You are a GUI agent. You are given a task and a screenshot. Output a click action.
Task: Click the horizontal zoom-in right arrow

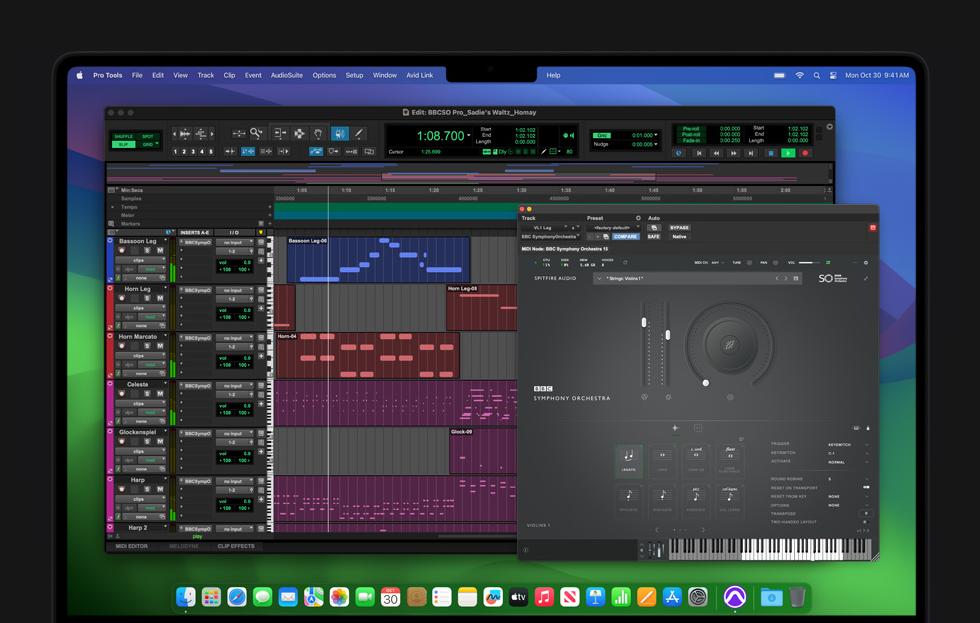click(212, 133)
